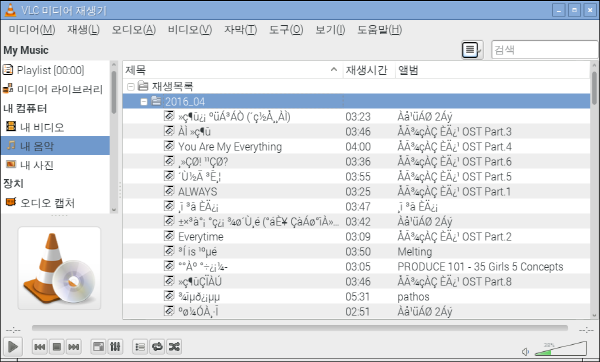Open the 미디어(M) menu
Viewport: 600px width, 362px height.
tap(32, 29)
